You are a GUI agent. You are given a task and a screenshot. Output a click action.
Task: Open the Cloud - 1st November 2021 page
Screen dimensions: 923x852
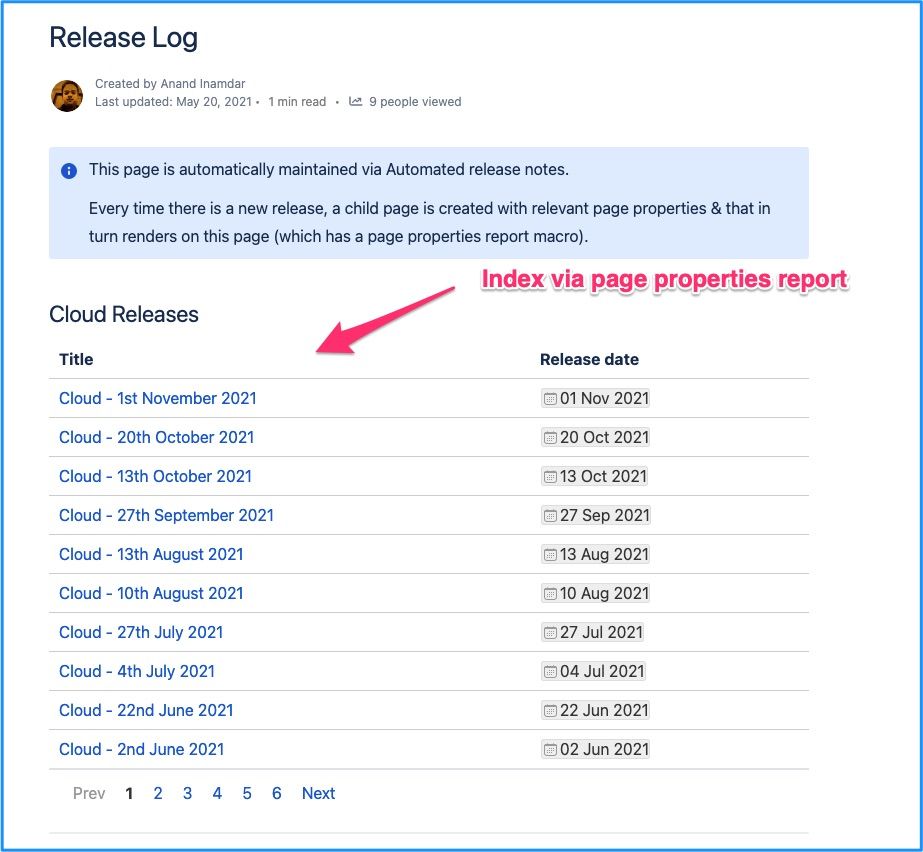pyautogui.click(x=157, y=398)
